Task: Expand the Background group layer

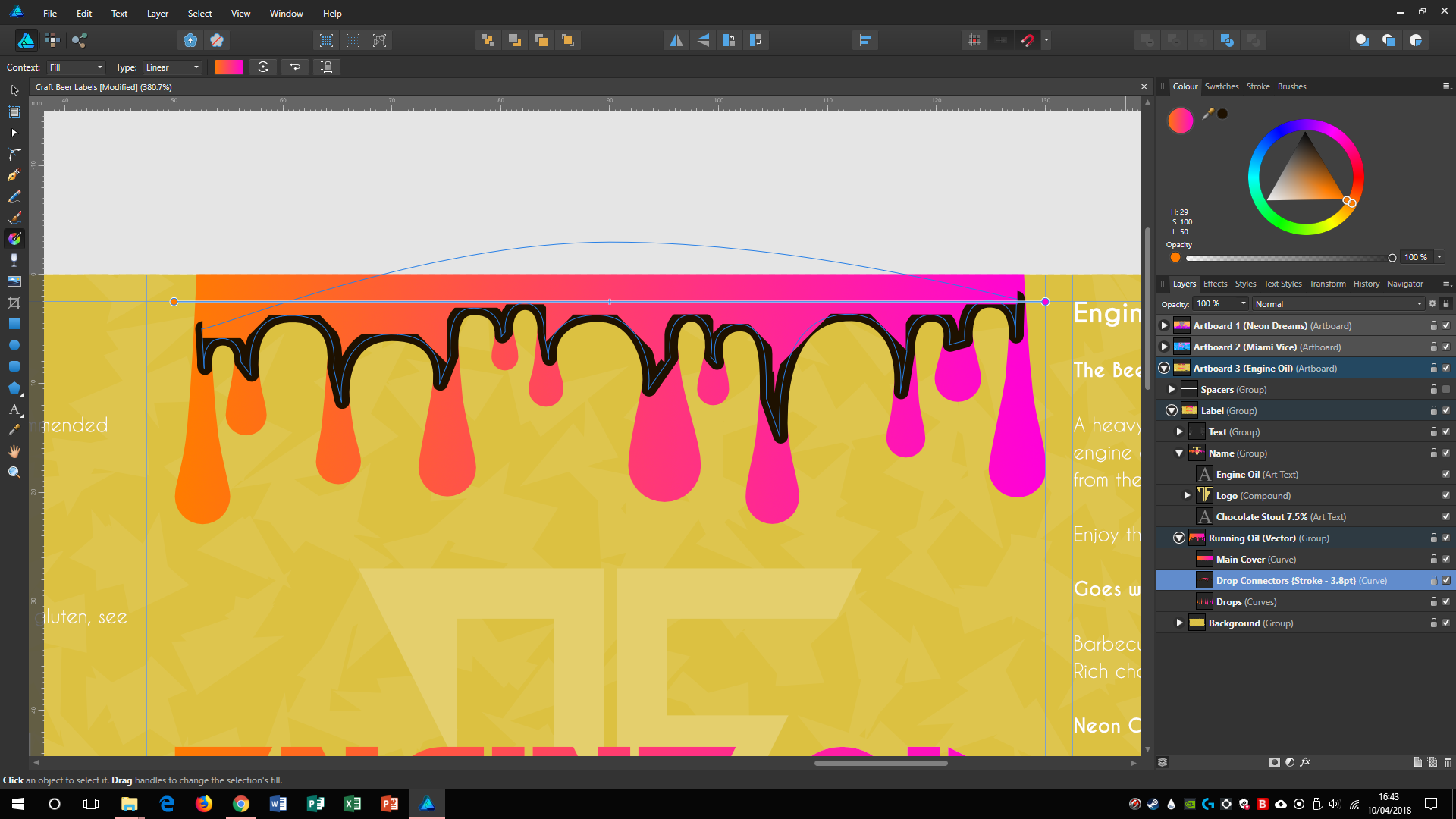Action: [x=1179, y=623]
